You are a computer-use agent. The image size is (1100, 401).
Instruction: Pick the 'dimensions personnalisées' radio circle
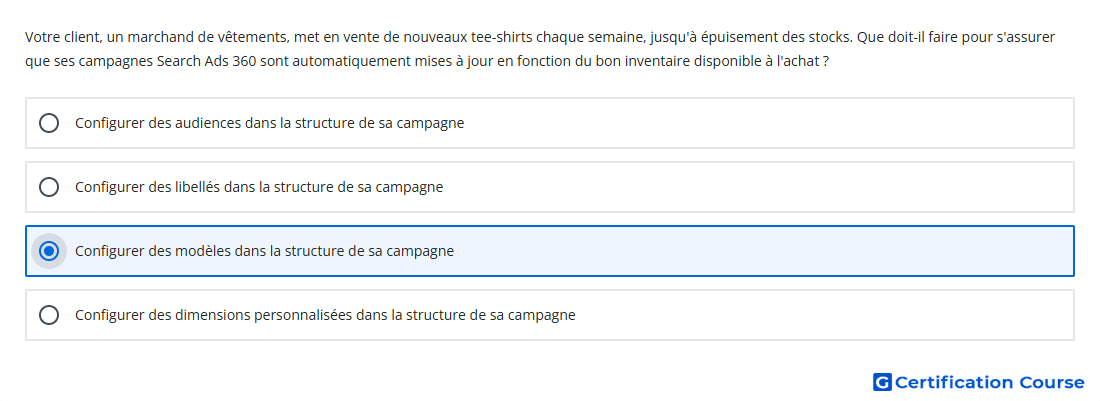point(48,315)
